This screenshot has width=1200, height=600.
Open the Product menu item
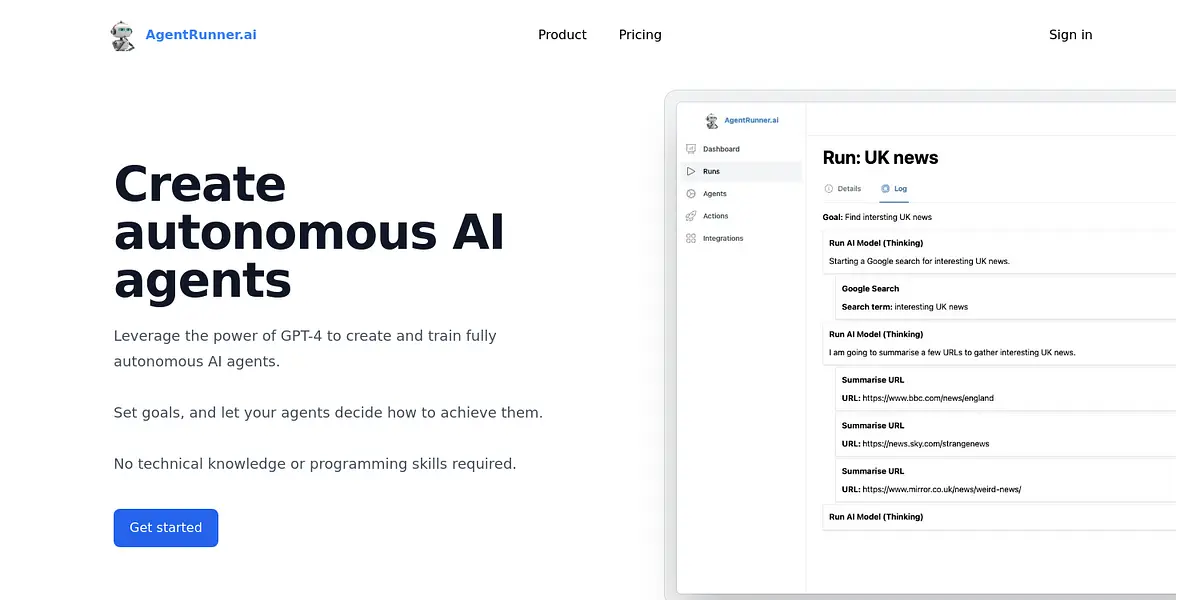(x=562, y=35)
